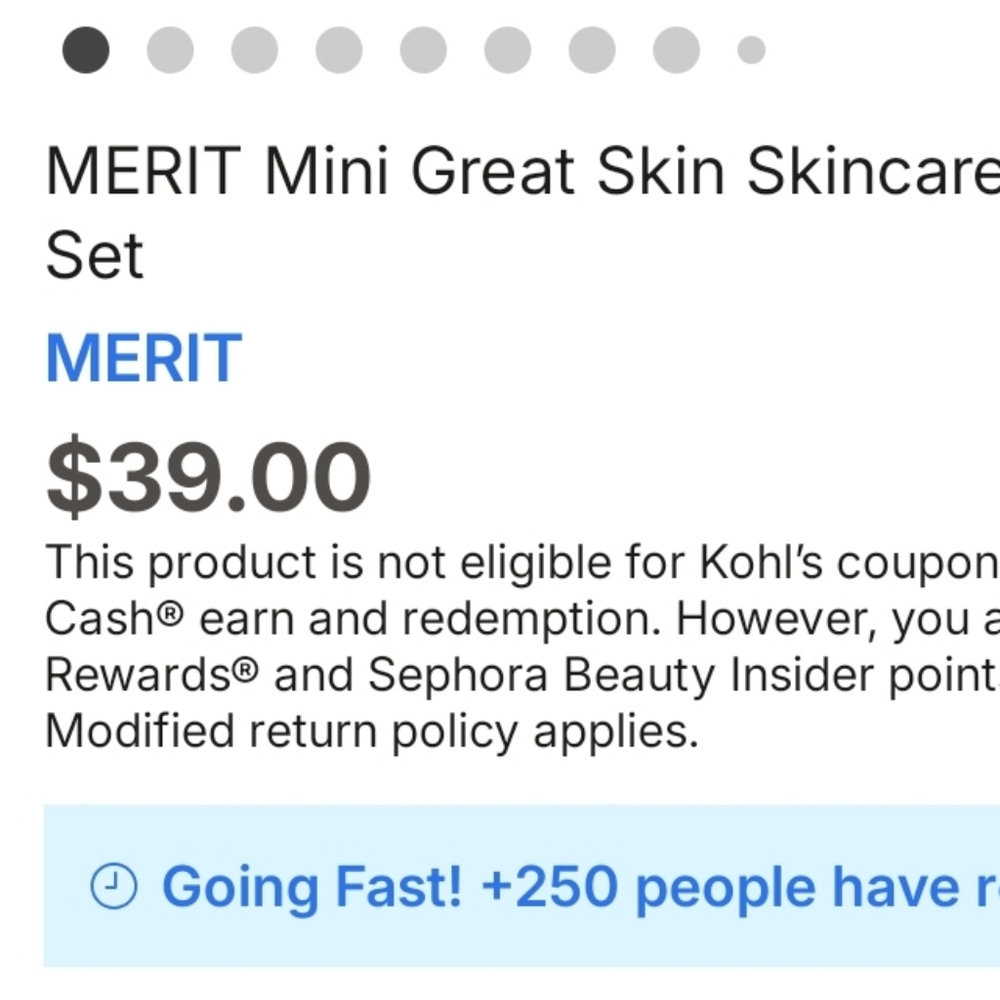Tap the small last carousel dot
Image resolution: width=1000 pixels, height=1000 pixels.
[751, 50]
